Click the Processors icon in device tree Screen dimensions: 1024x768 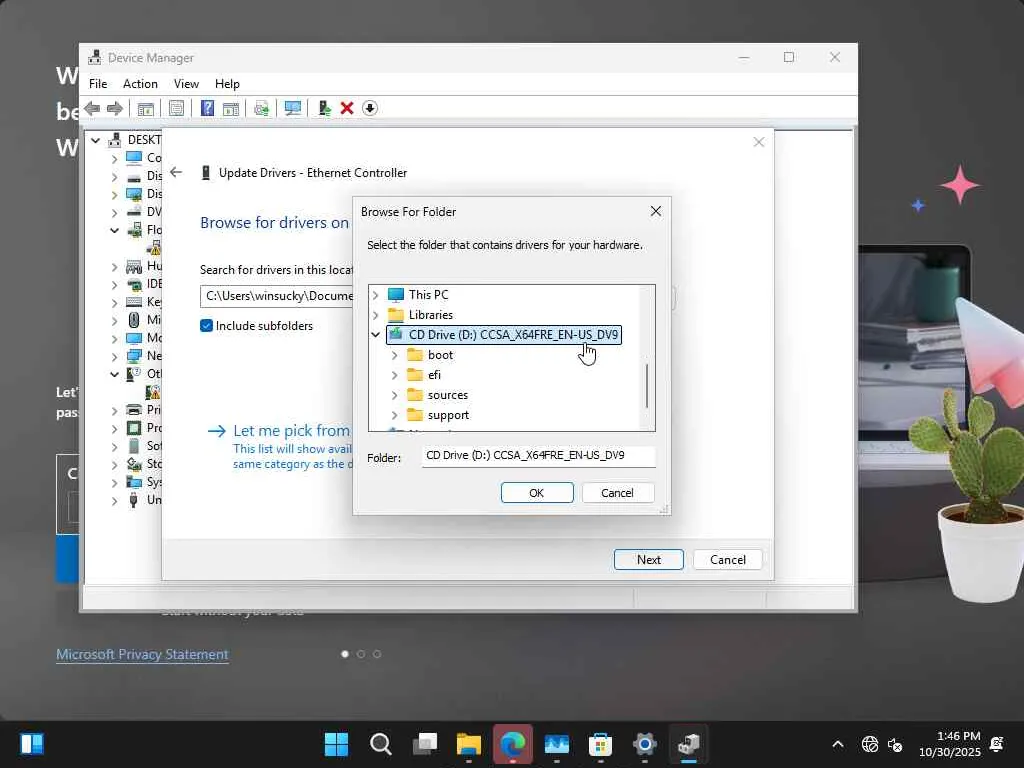pos(134,428)
